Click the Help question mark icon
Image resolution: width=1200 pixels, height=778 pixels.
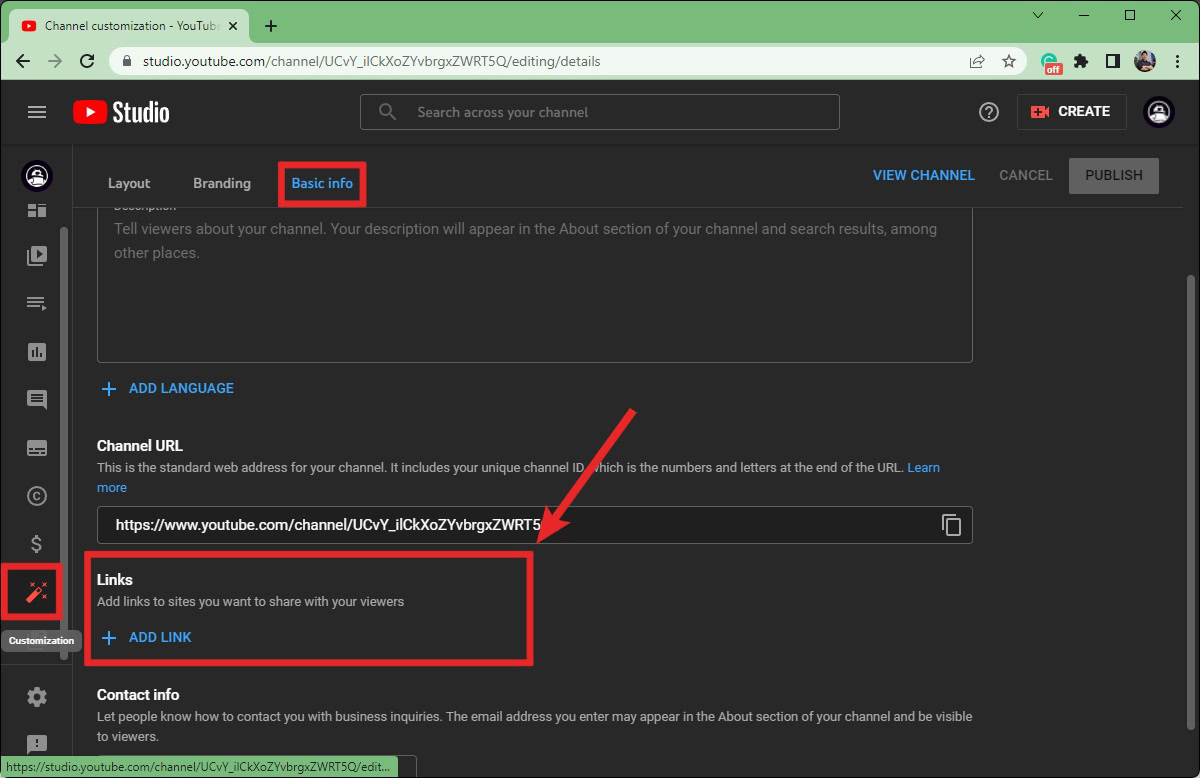click(x=989, y=112)
